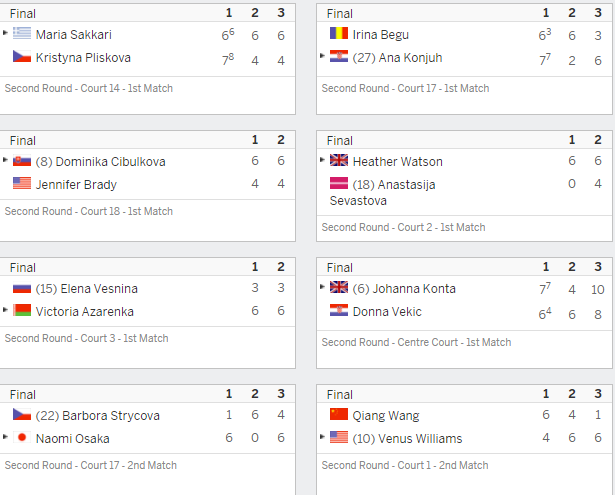This screenshot has width=615, height=495.
Task: Click the Czech flag next to Kristyna Pliskova
Action: pyautogui.click(x=22, y=56)
